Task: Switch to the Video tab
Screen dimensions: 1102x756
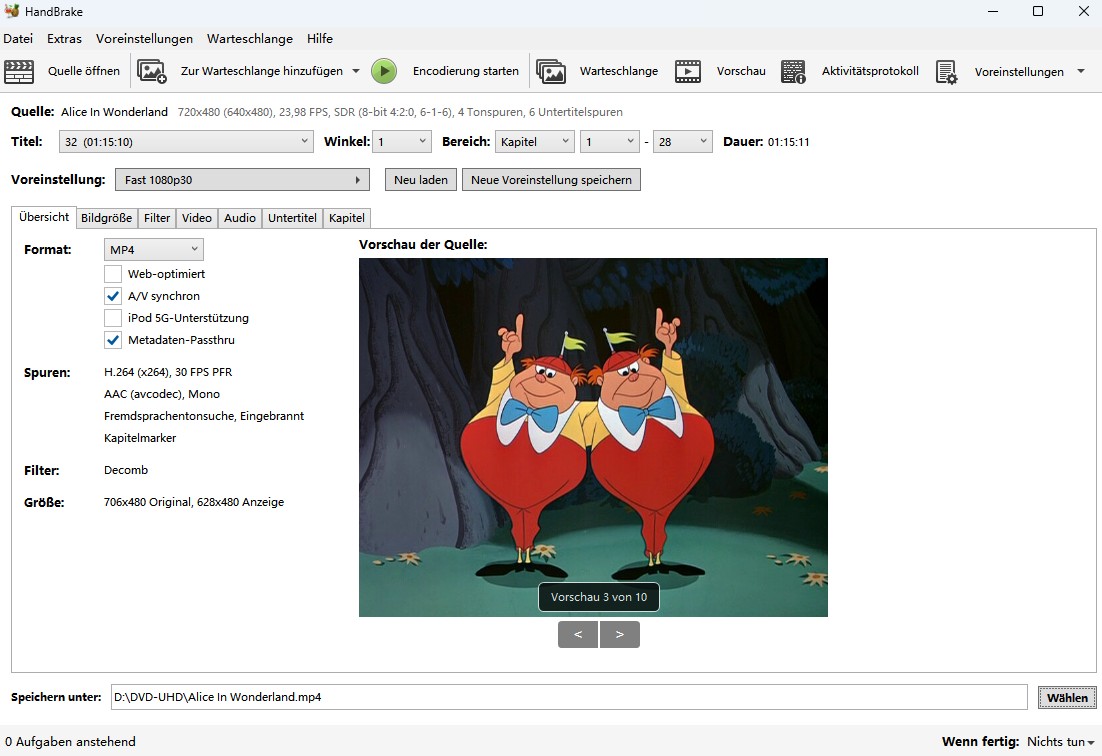Action: coord(197,218)
